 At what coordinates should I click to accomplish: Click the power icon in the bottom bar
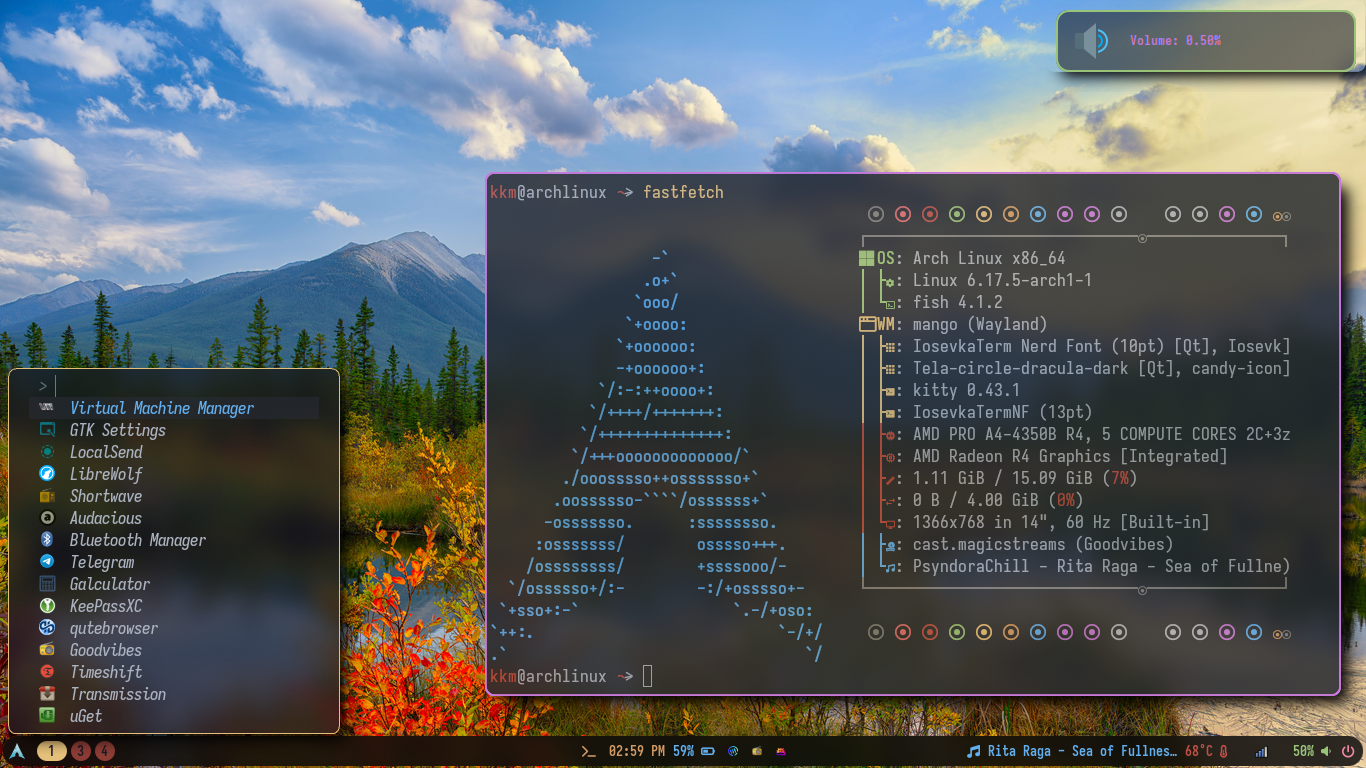(x=1348, y=751)
